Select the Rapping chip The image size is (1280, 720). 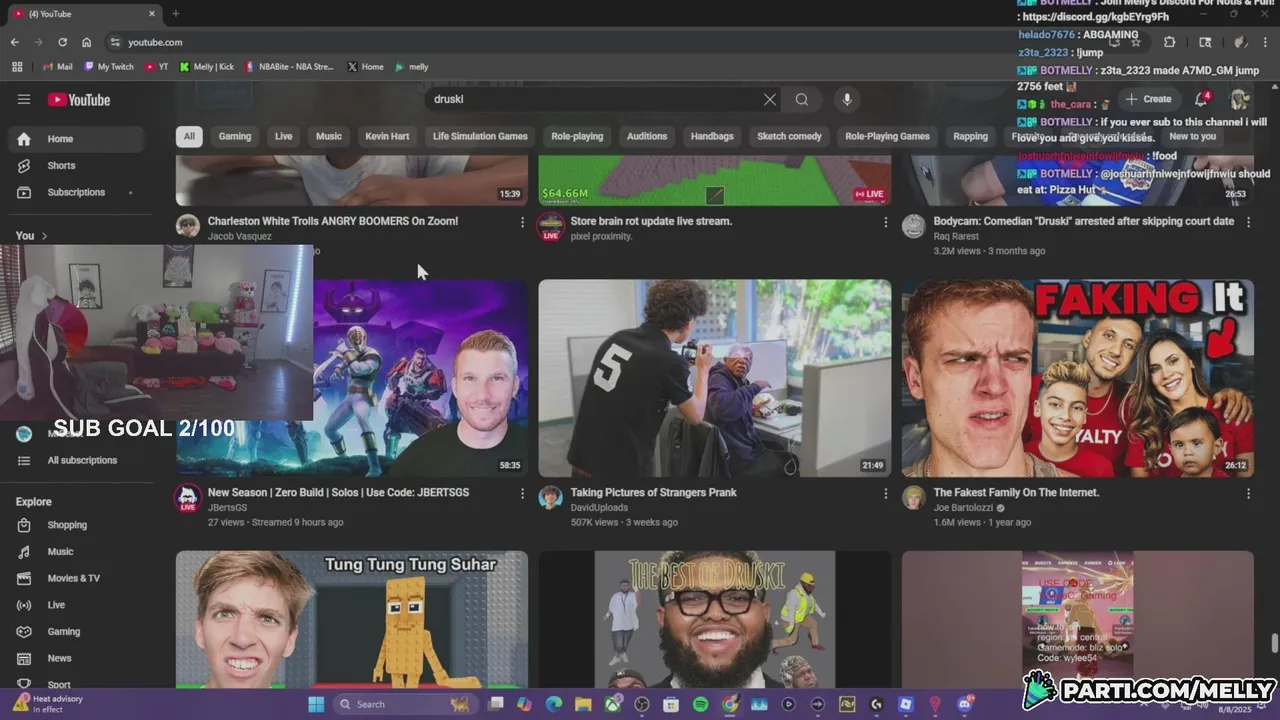click(970, 136)
